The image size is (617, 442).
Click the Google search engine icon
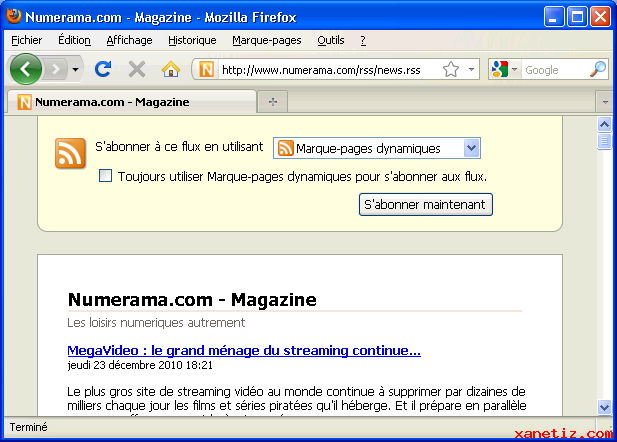click(500, 70)
